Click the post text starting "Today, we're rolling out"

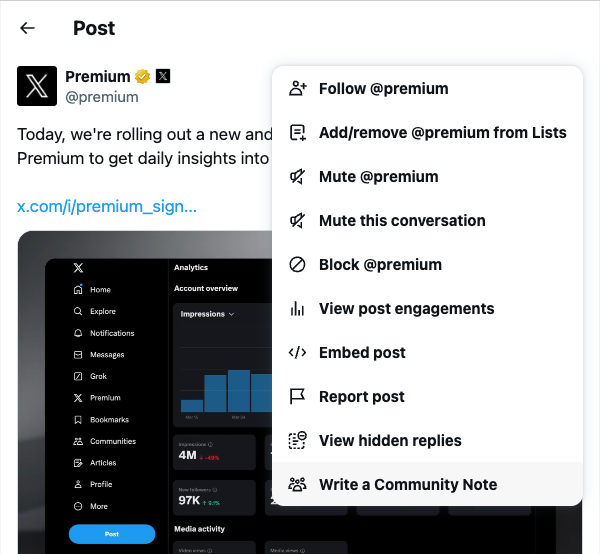coord(144,146)
